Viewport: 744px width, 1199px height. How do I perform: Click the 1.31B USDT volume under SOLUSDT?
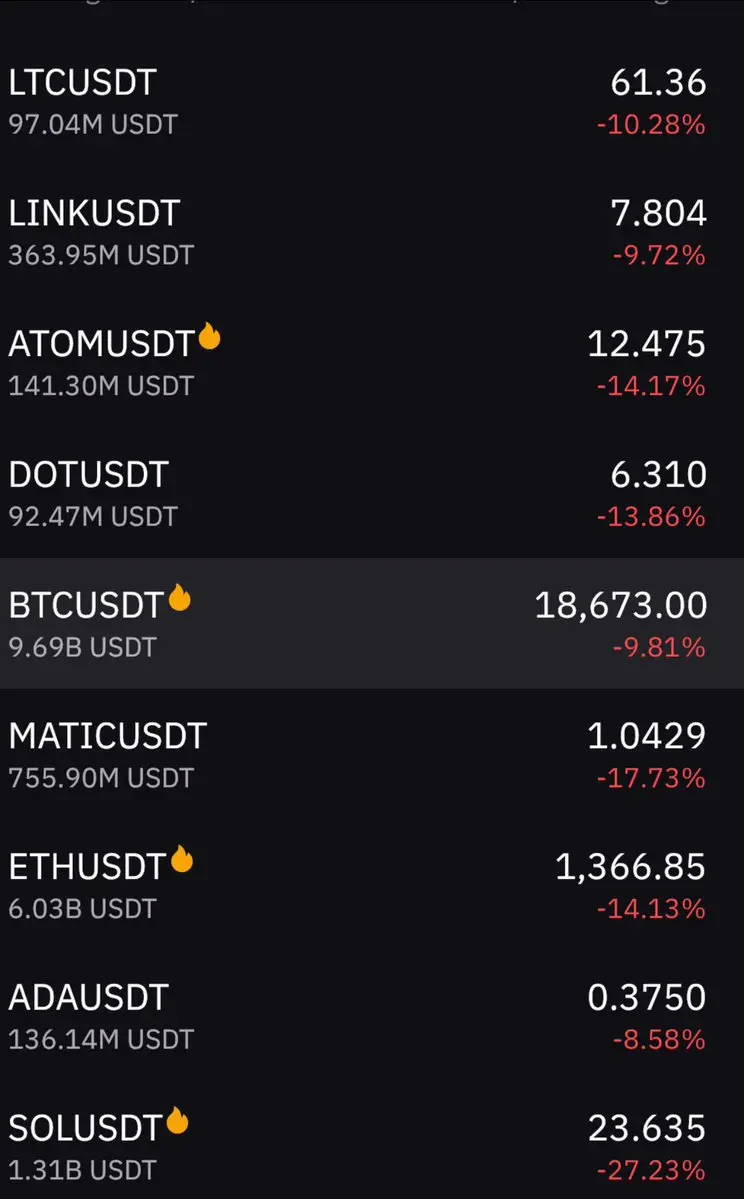(83, 1170)
